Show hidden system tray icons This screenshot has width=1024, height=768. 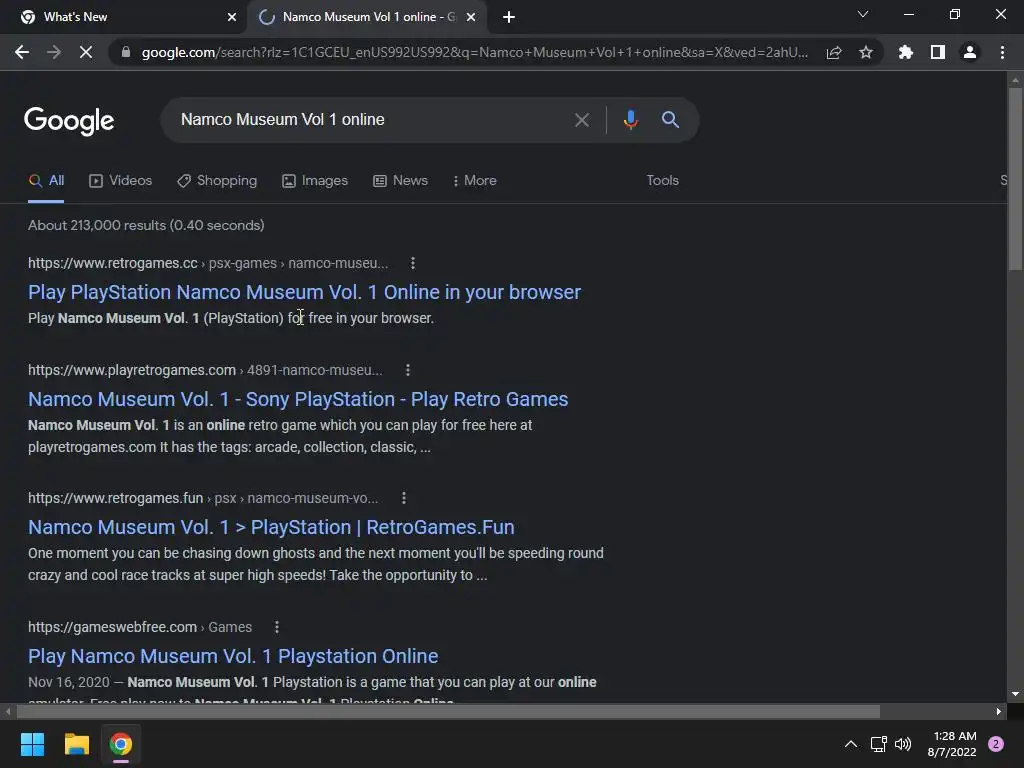point(850,744)
